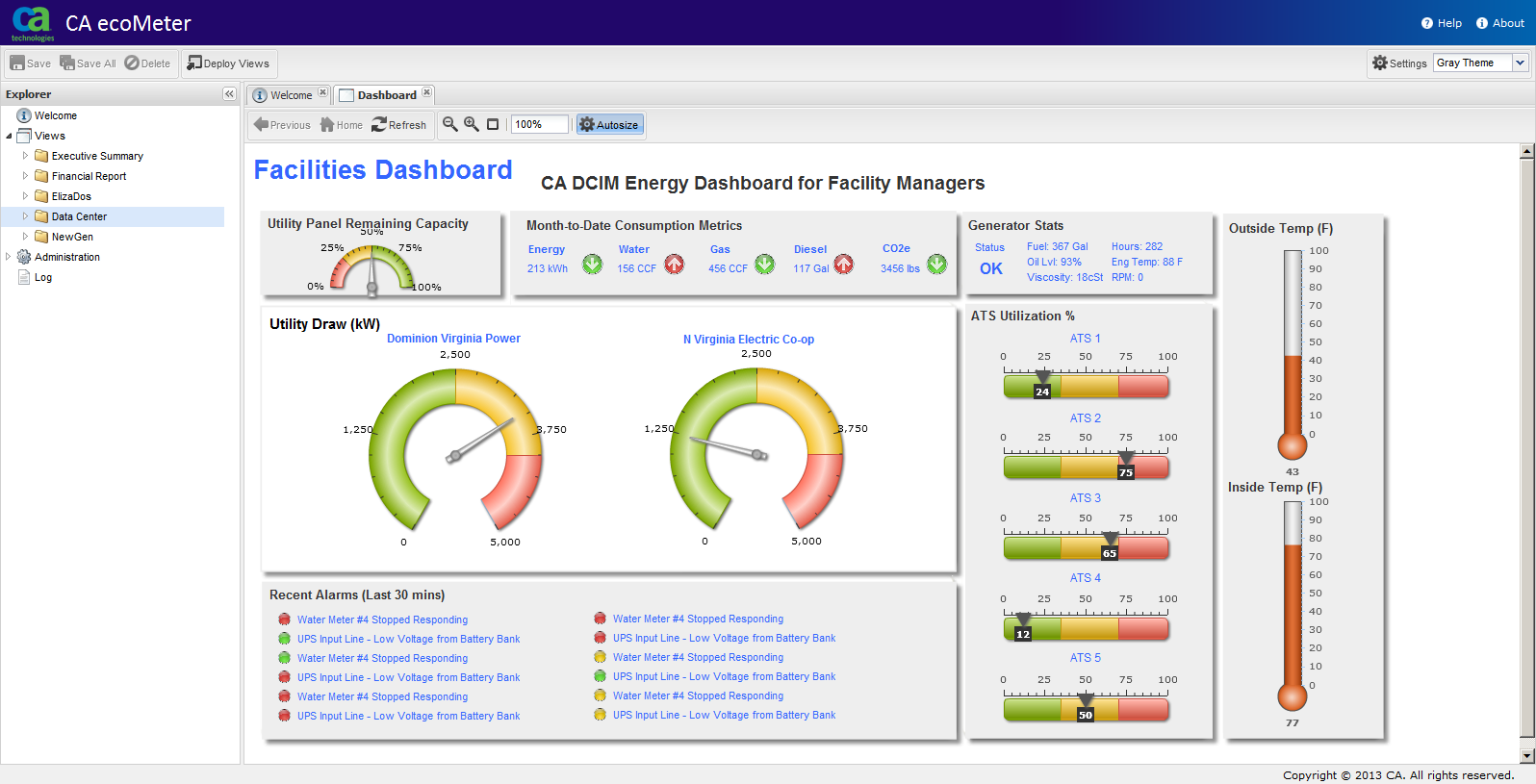This screenshot has width=1536, height=784.
Task: Go to the Previous view
Action: point(282,125)
